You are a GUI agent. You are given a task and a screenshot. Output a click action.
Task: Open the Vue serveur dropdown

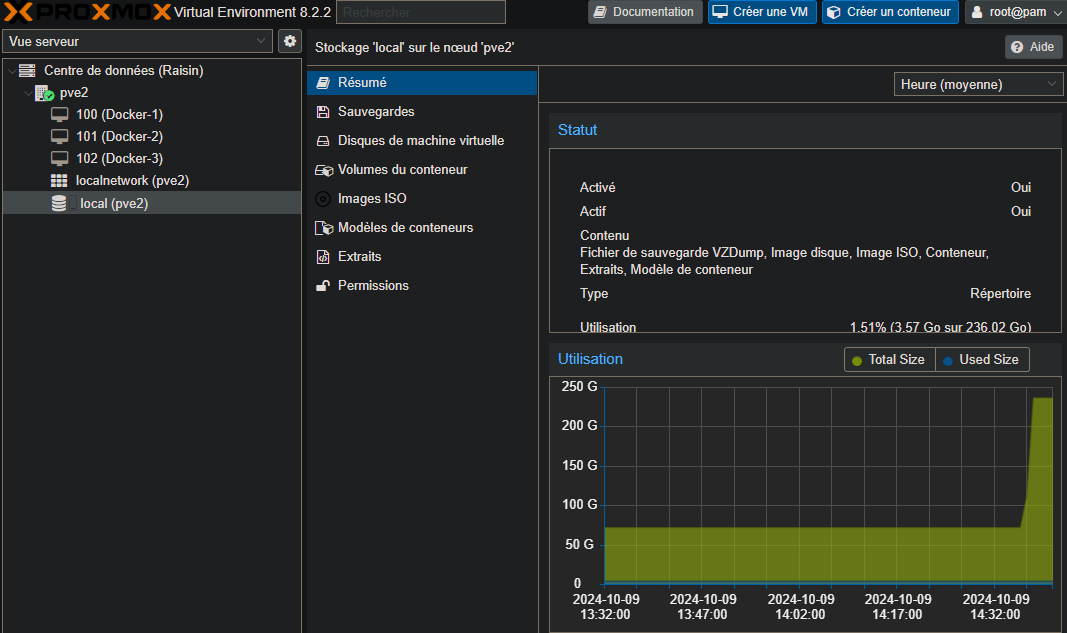click(137, 41)
